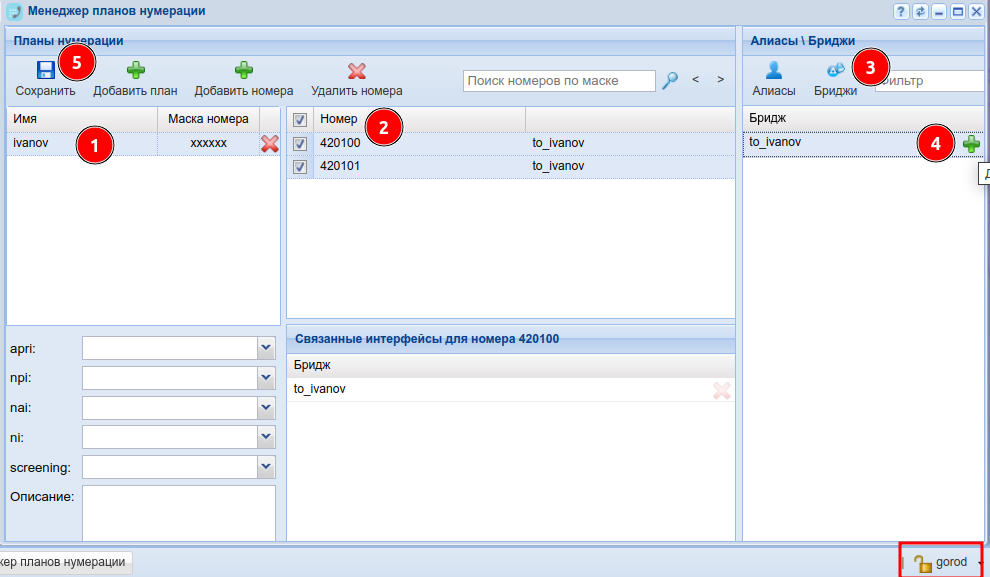Toggle the select-all checkbox in Номер header
This screenshot has width=990, height=577.
pyautogui.click(x=300, y=119)
